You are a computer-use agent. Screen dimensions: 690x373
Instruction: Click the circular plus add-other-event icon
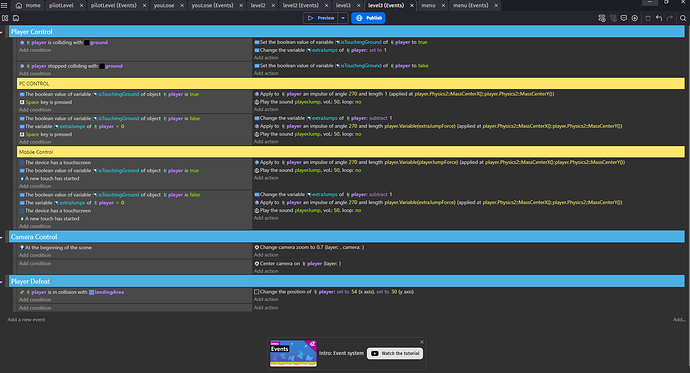[635, 18]
